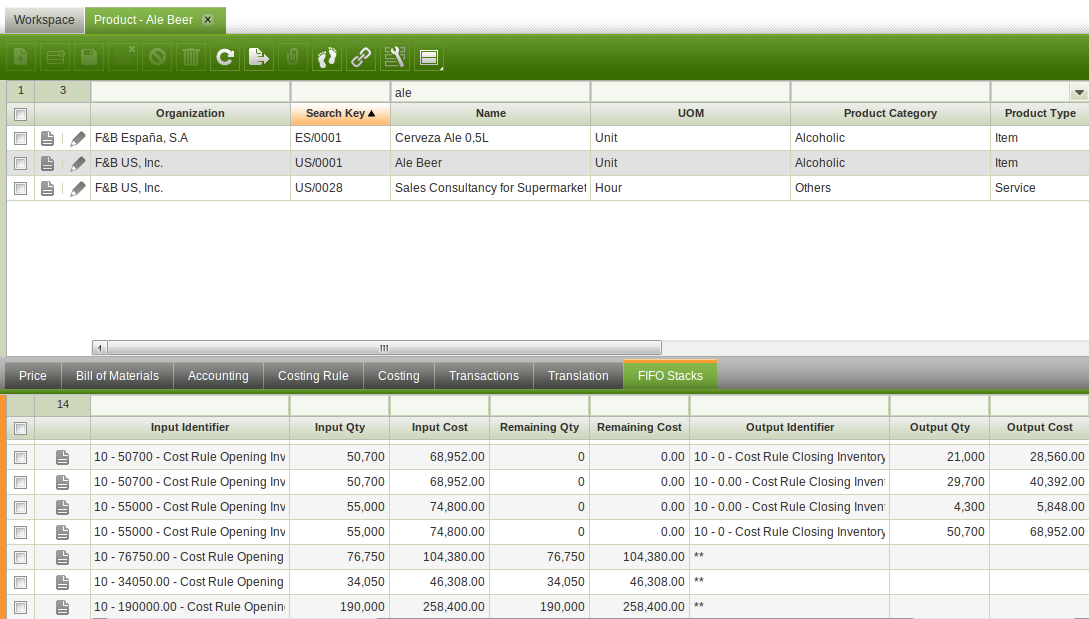The width and height of the screenshot is (1089, 619).
Task: Click the chain link icon in toolbar
Action: pyautogui.click(x=361, y=58)
